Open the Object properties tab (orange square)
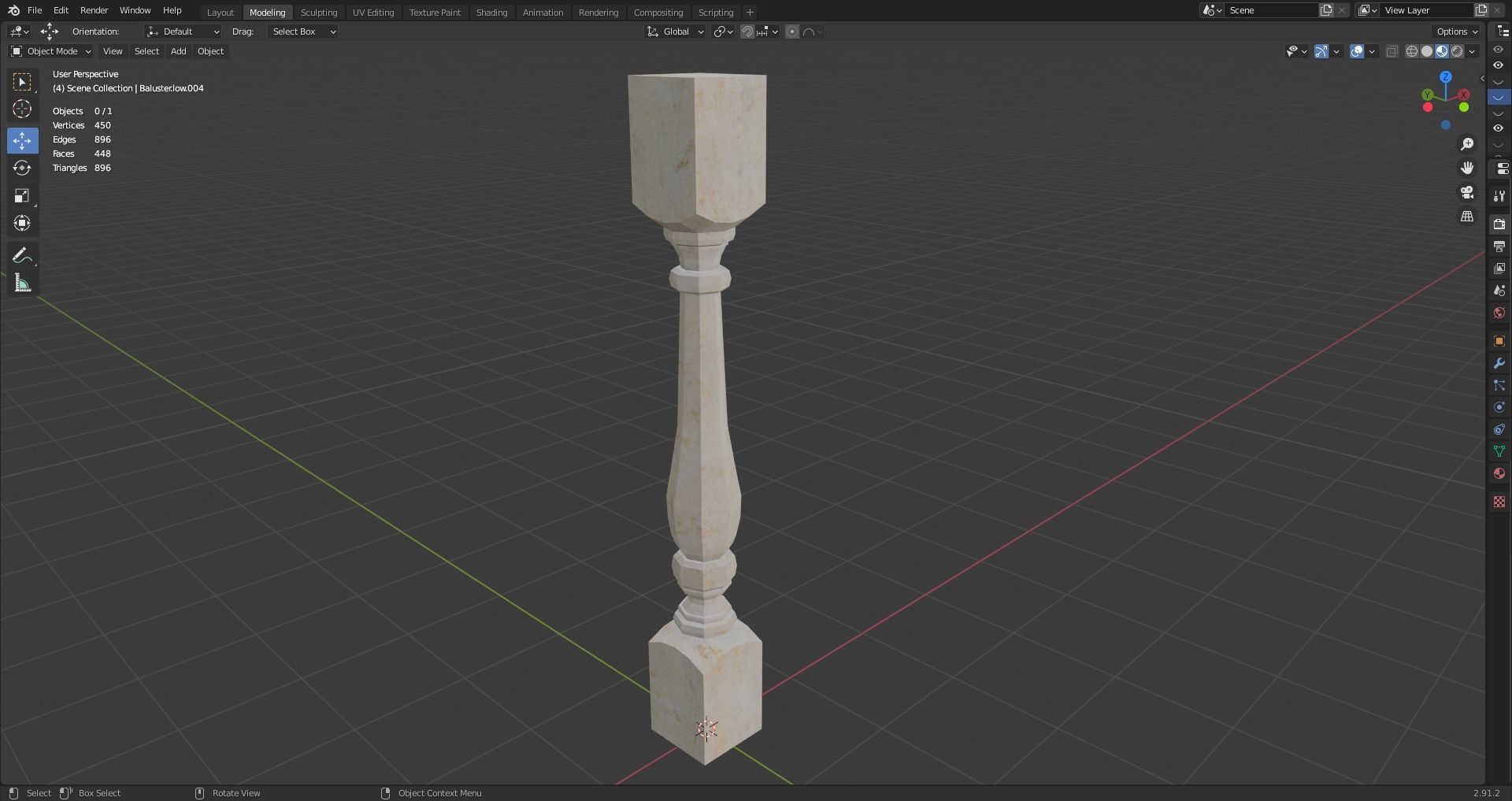1512x801 pixels. (1499, 341)
